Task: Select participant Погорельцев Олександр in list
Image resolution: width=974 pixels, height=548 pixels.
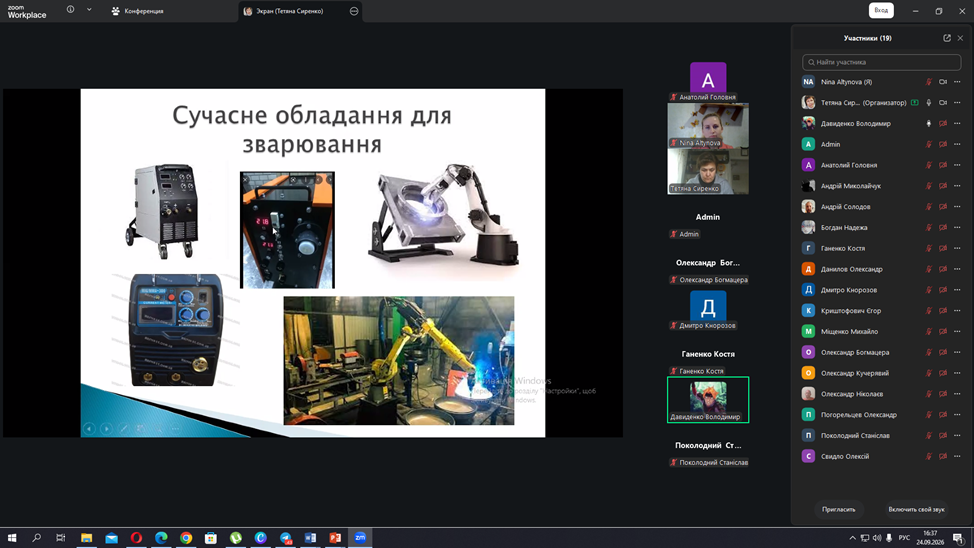Action: click(881, 415)
